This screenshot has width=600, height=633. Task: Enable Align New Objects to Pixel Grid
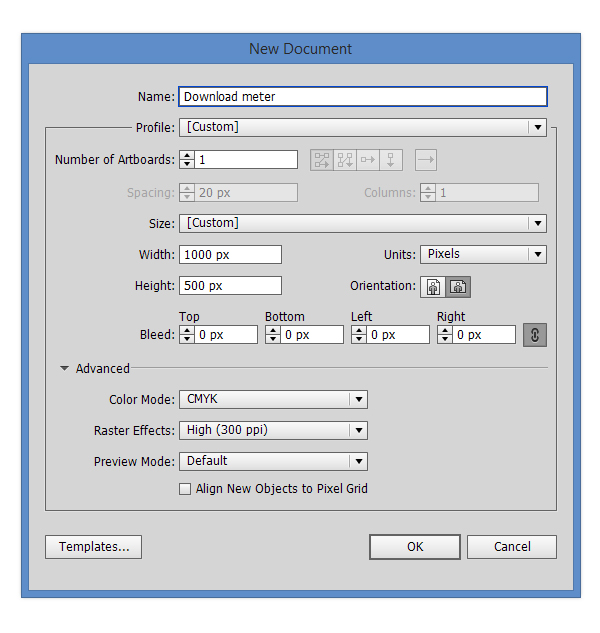(185, 489)
